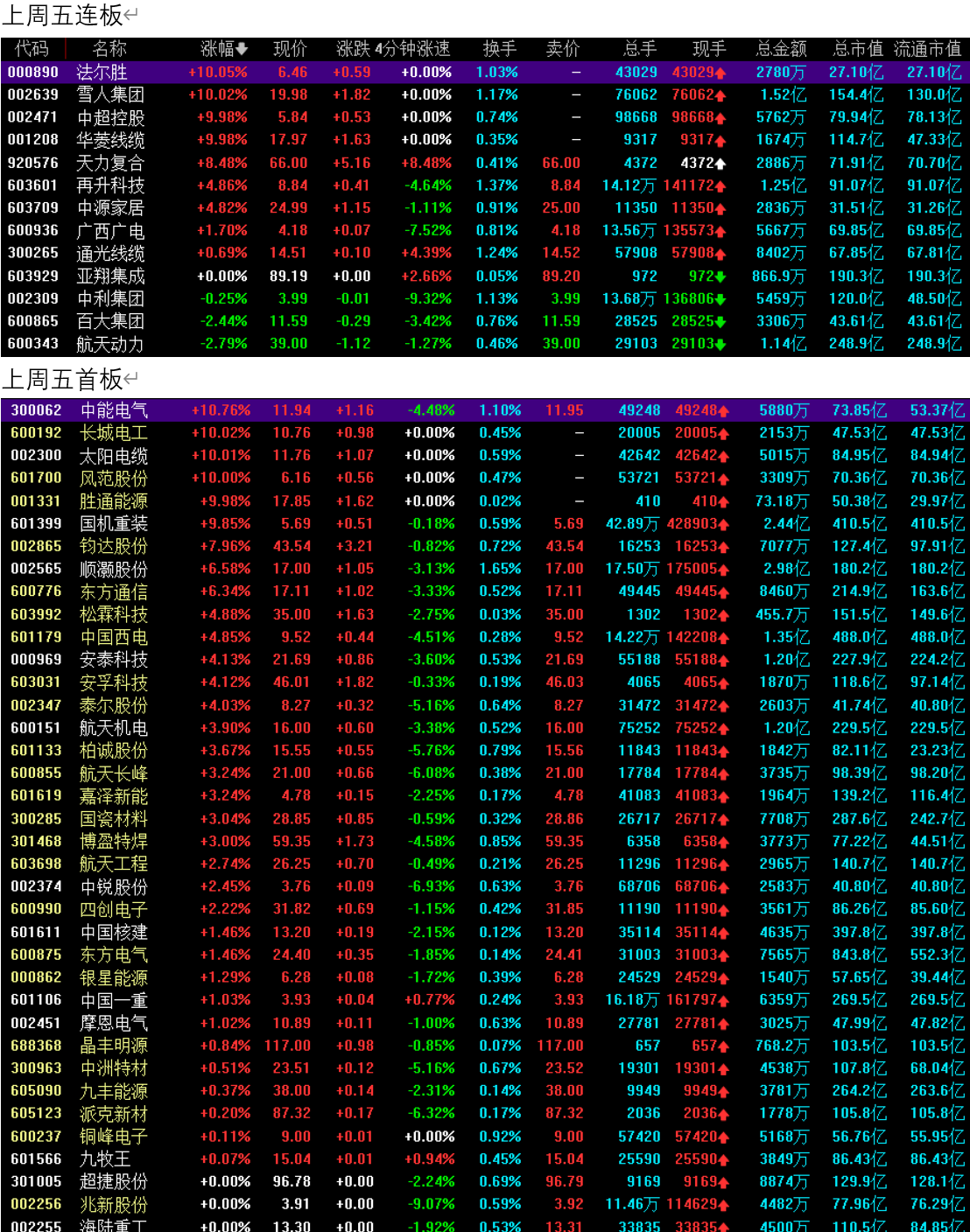Open stock code 600192 长城电工
The height and width of the screenshot is (1232, 970).
coord(36,433)
